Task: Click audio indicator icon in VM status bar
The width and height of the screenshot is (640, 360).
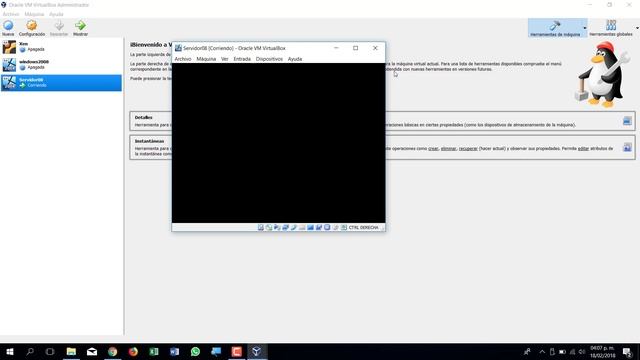Action: pyautogui.click(x=277, y=227)
